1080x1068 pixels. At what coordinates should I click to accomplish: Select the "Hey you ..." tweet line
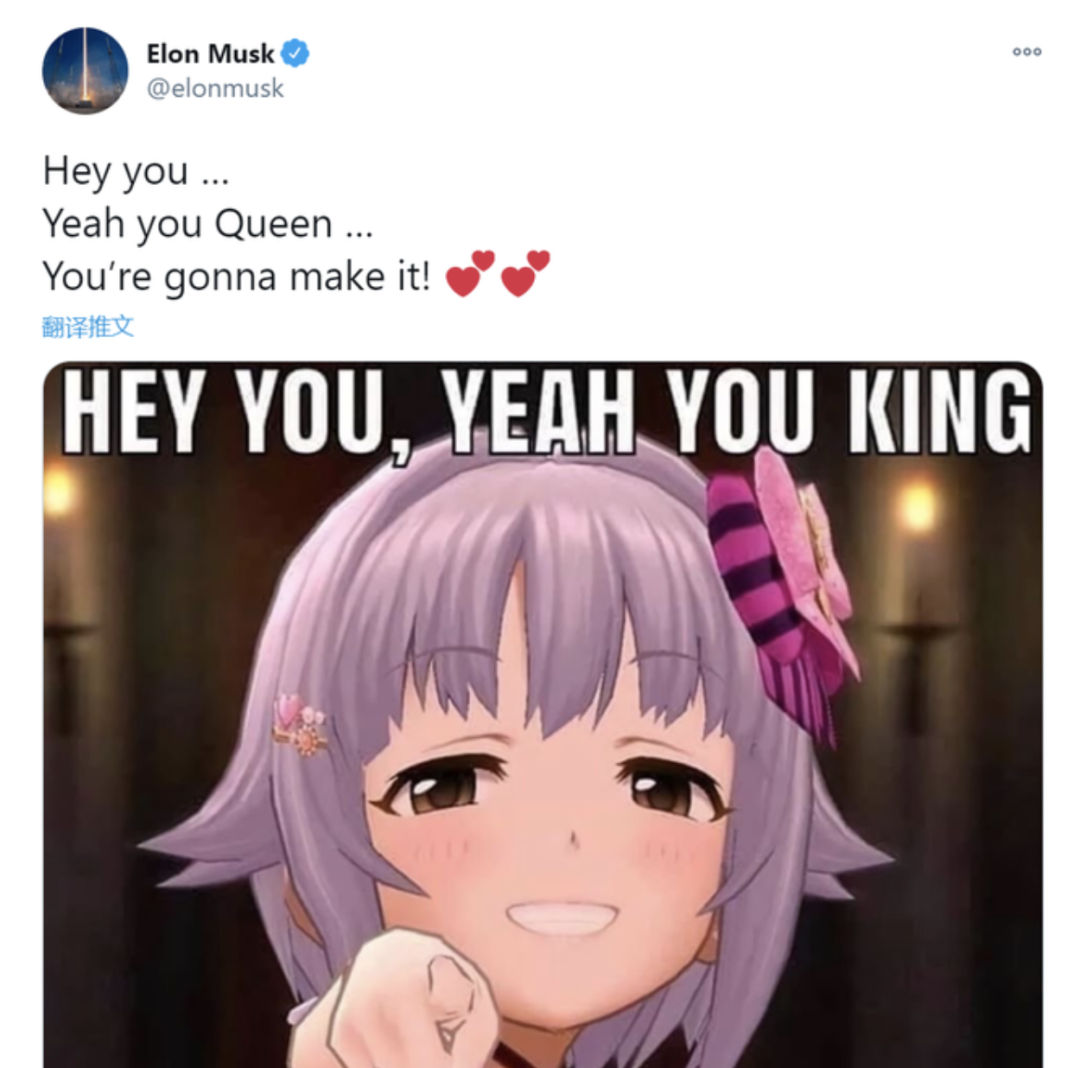click(x=136, y=171)
